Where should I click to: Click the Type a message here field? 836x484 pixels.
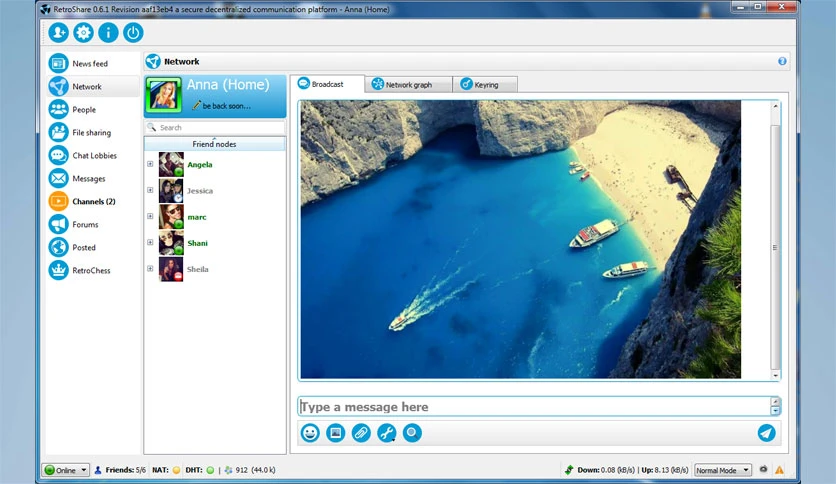534,407
